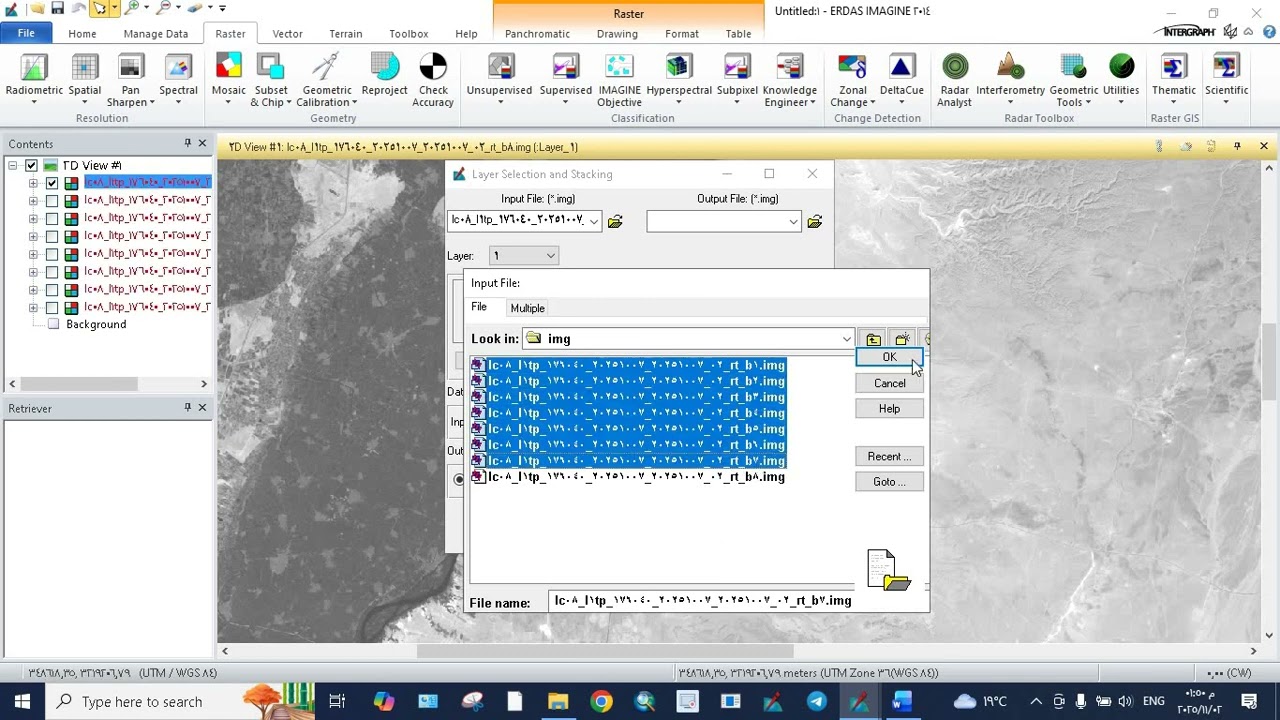Image resolution: width=1280 pixels, height=720 pixels.
Task: Launch IMAGINE Objective
Action: tap(620, 80)
